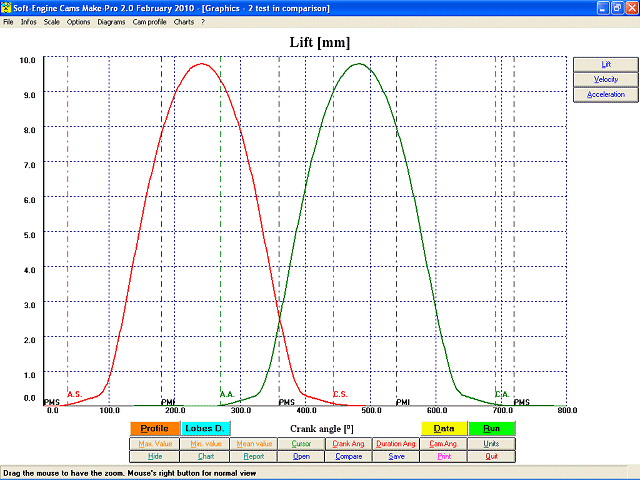Show the Lift graph
Screen dimensions: 640x480
point(606,64)
